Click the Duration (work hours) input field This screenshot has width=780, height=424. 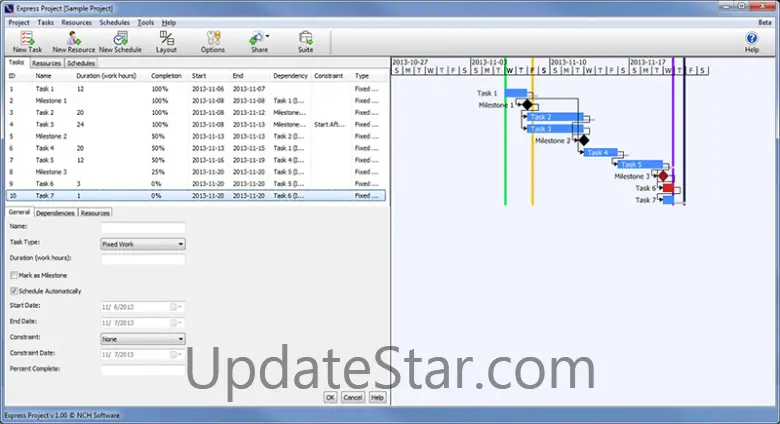click(143, 259)
